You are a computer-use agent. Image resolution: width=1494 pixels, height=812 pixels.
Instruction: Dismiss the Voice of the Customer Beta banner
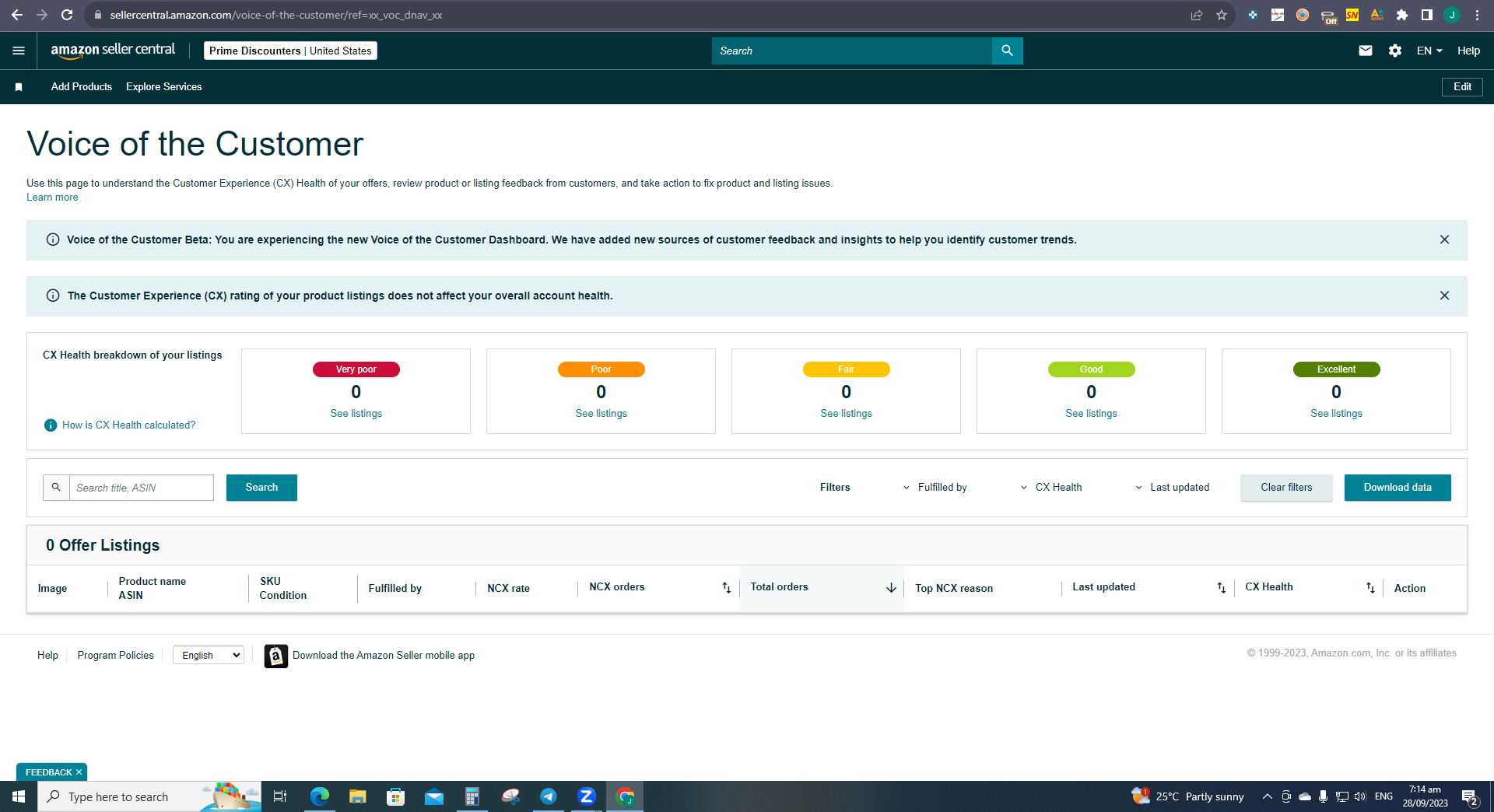[x=1444, y=240]
